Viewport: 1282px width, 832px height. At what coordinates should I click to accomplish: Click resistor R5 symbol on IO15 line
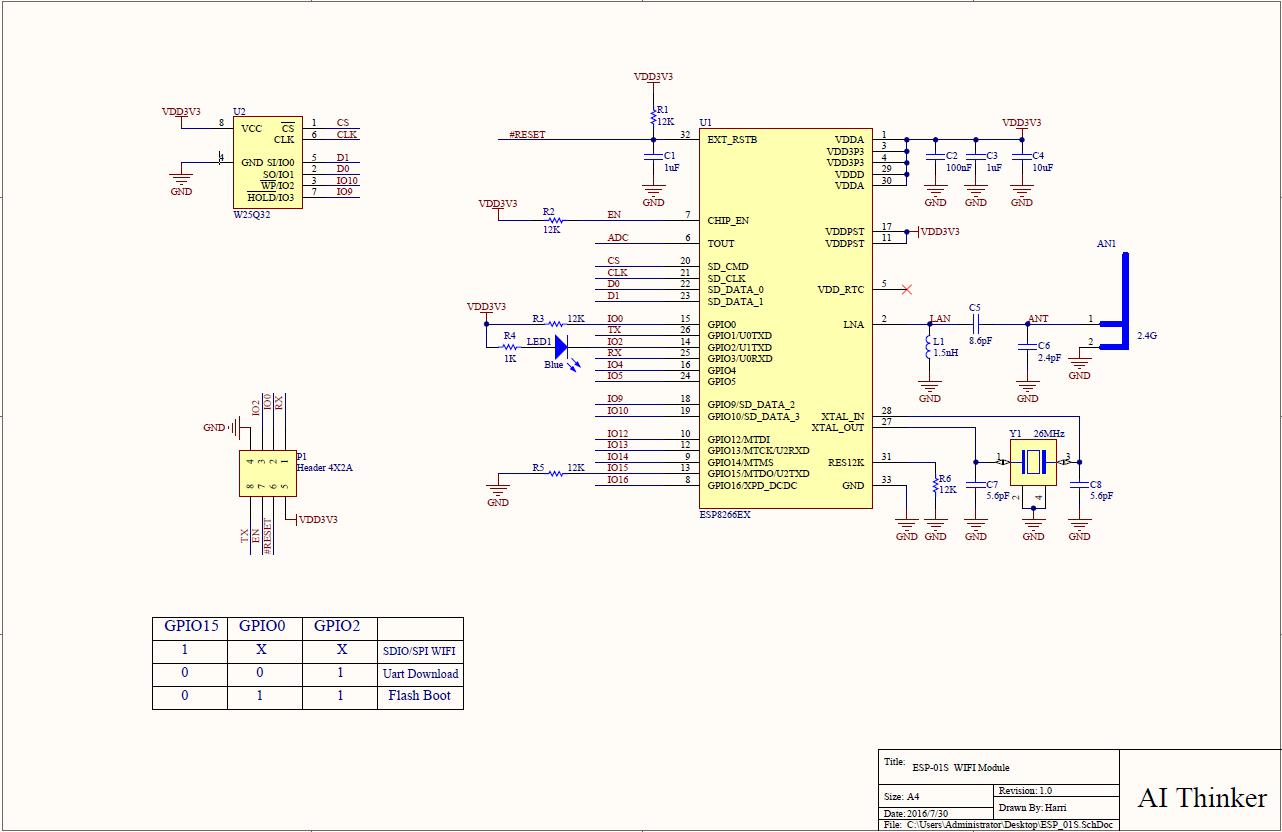pyautogui.click(x=555, y=473)
